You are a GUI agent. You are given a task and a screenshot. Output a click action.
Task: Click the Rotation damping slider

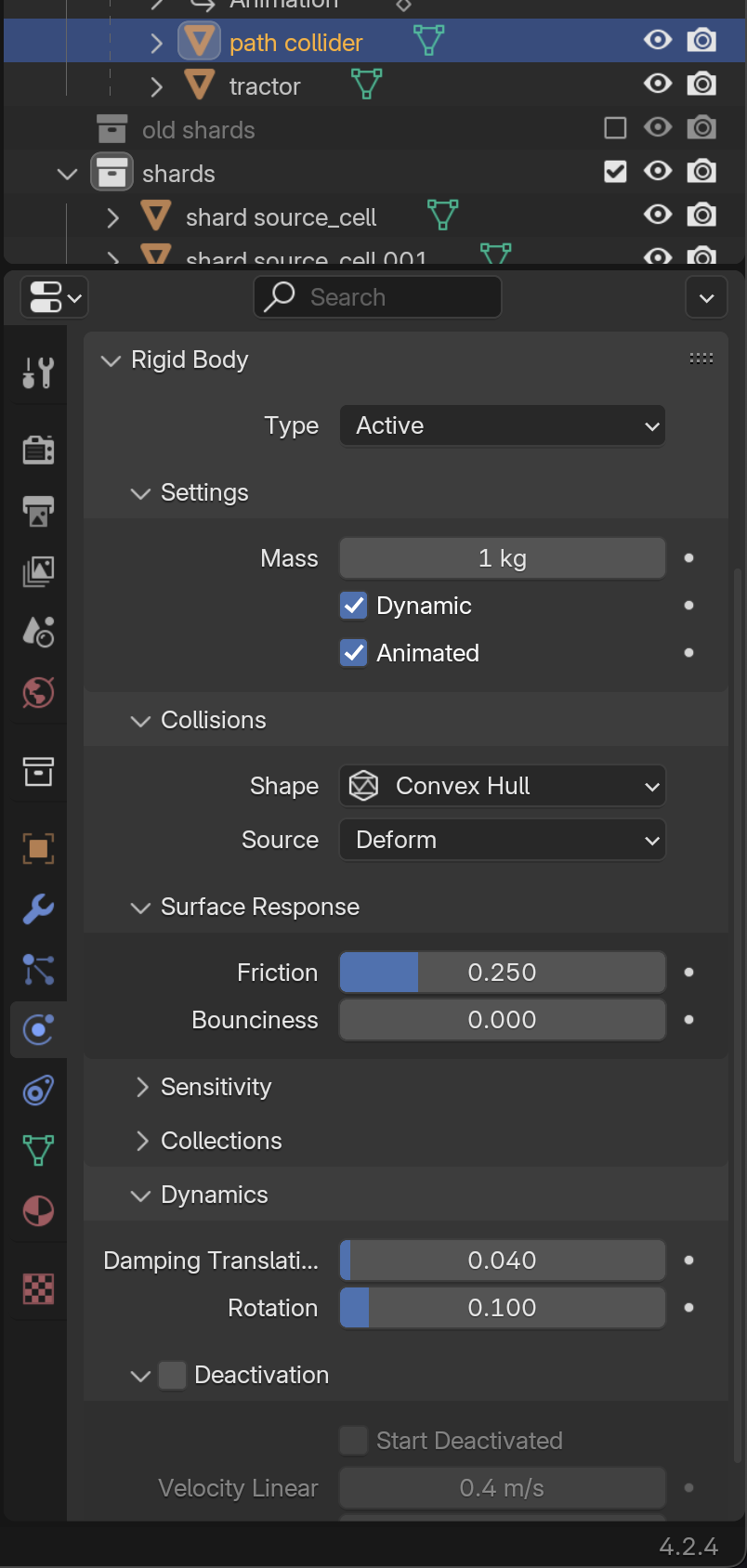coord(503,1308)
